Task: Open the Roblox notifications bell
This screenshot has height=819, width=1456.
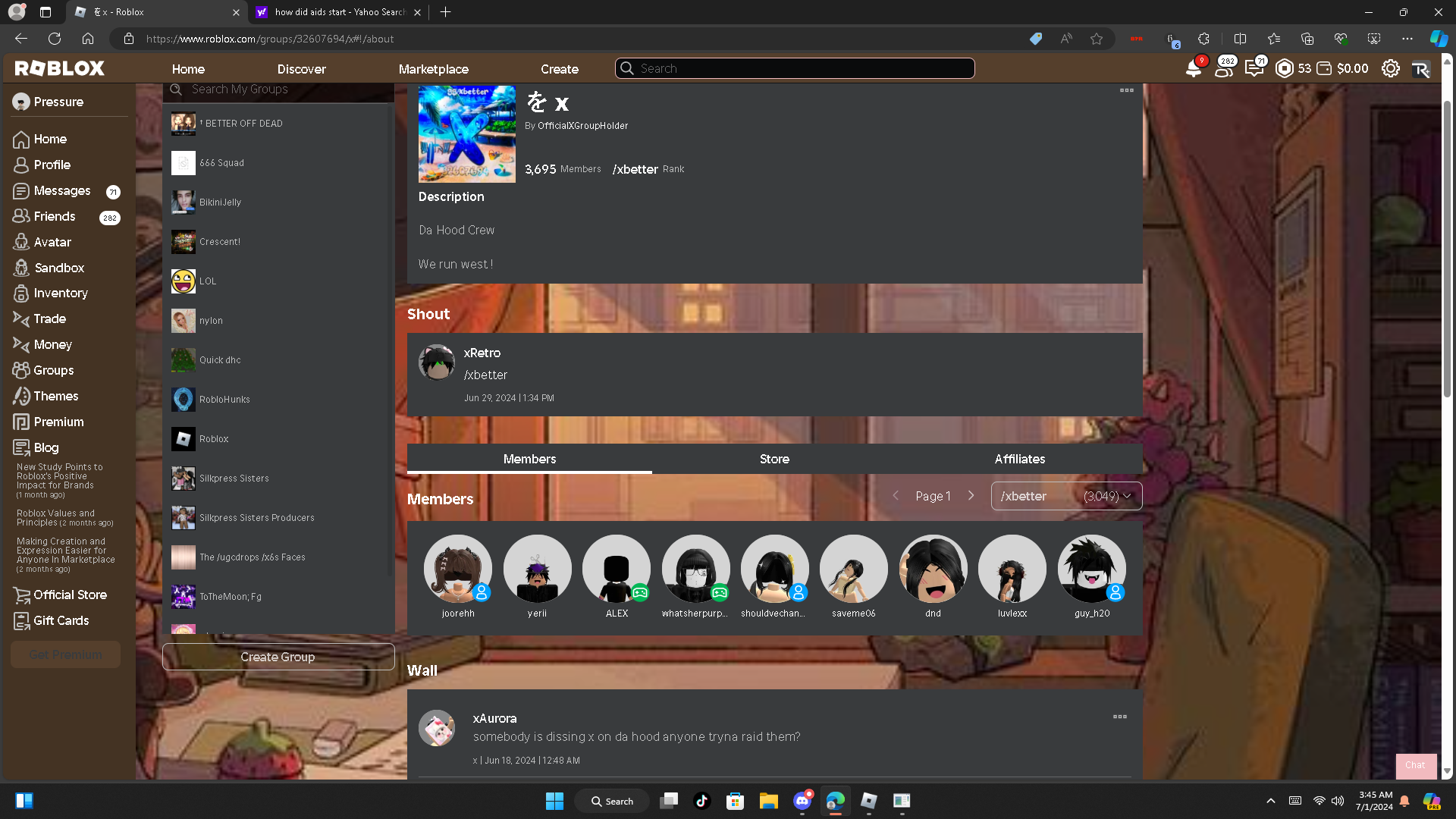Action: click(x=1194, y=68)
